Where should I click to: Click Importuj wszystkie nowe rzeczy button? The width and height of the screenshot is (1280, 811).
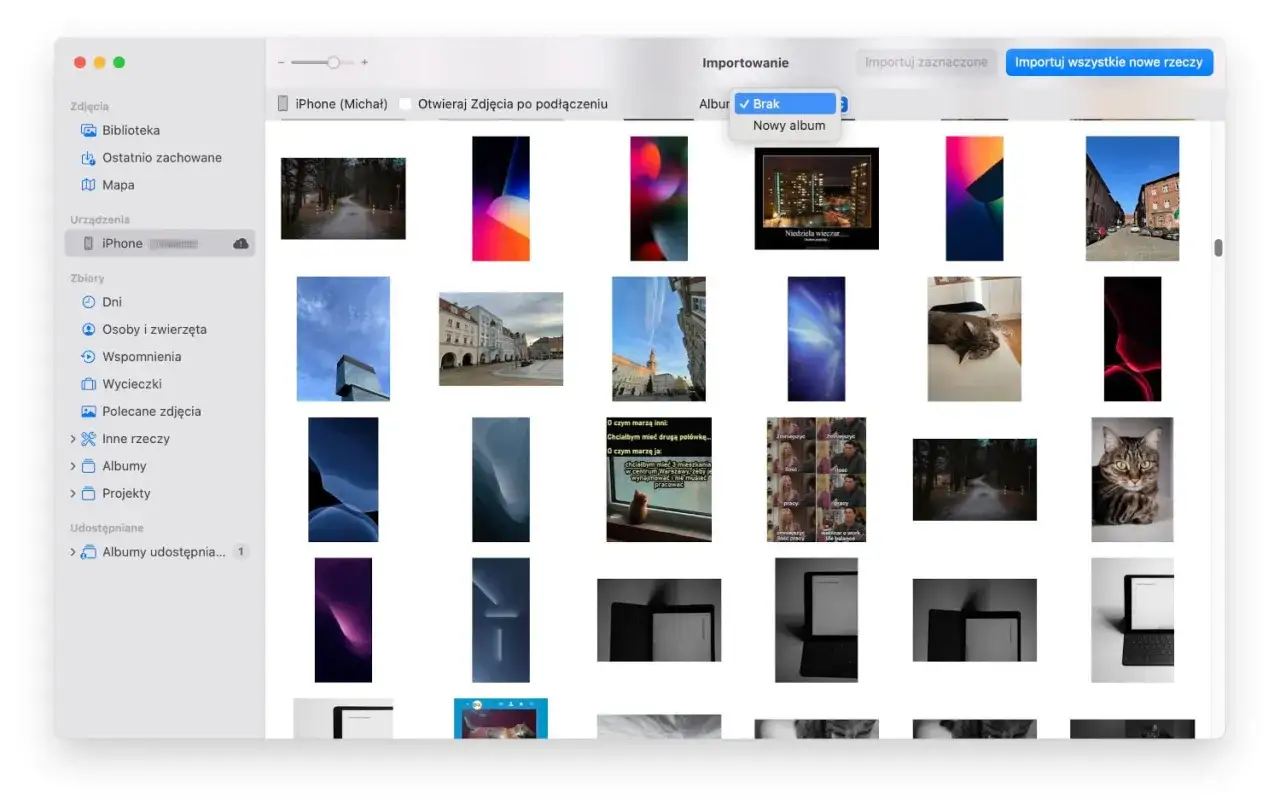tap(1108, 62)
